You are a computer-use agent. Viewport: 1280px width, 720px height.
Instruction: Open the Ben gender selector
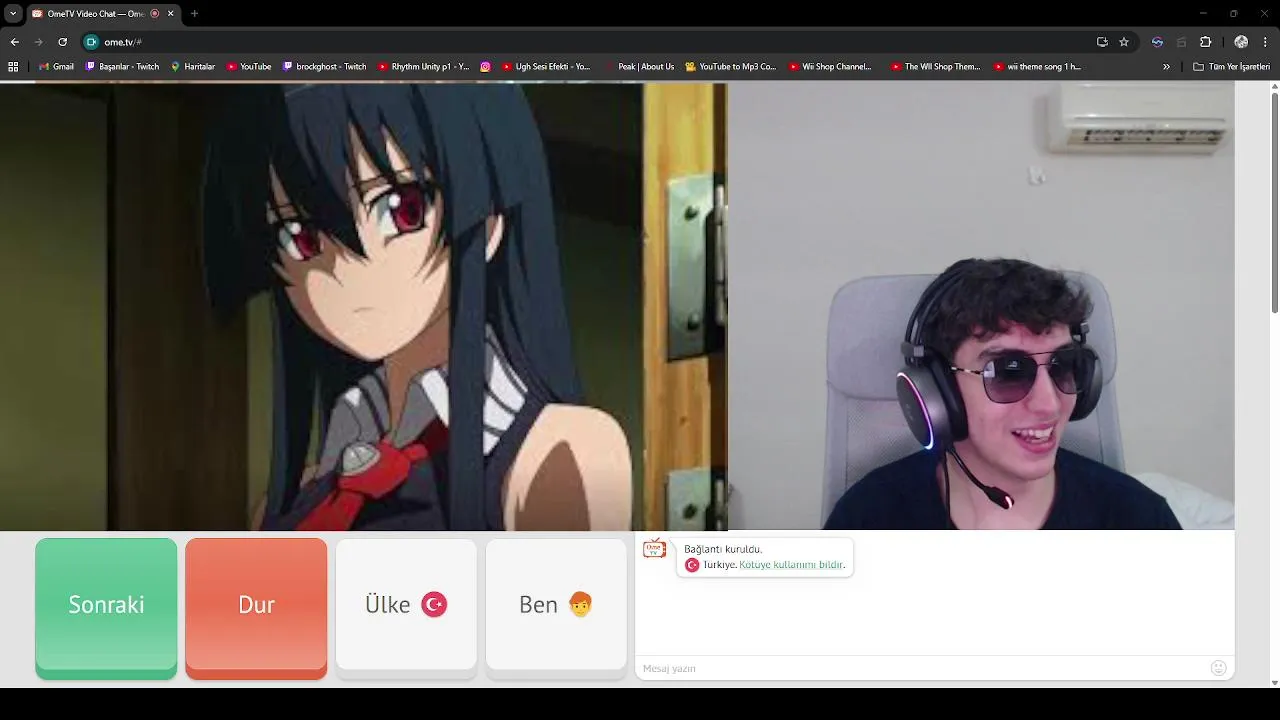(556, 605)
